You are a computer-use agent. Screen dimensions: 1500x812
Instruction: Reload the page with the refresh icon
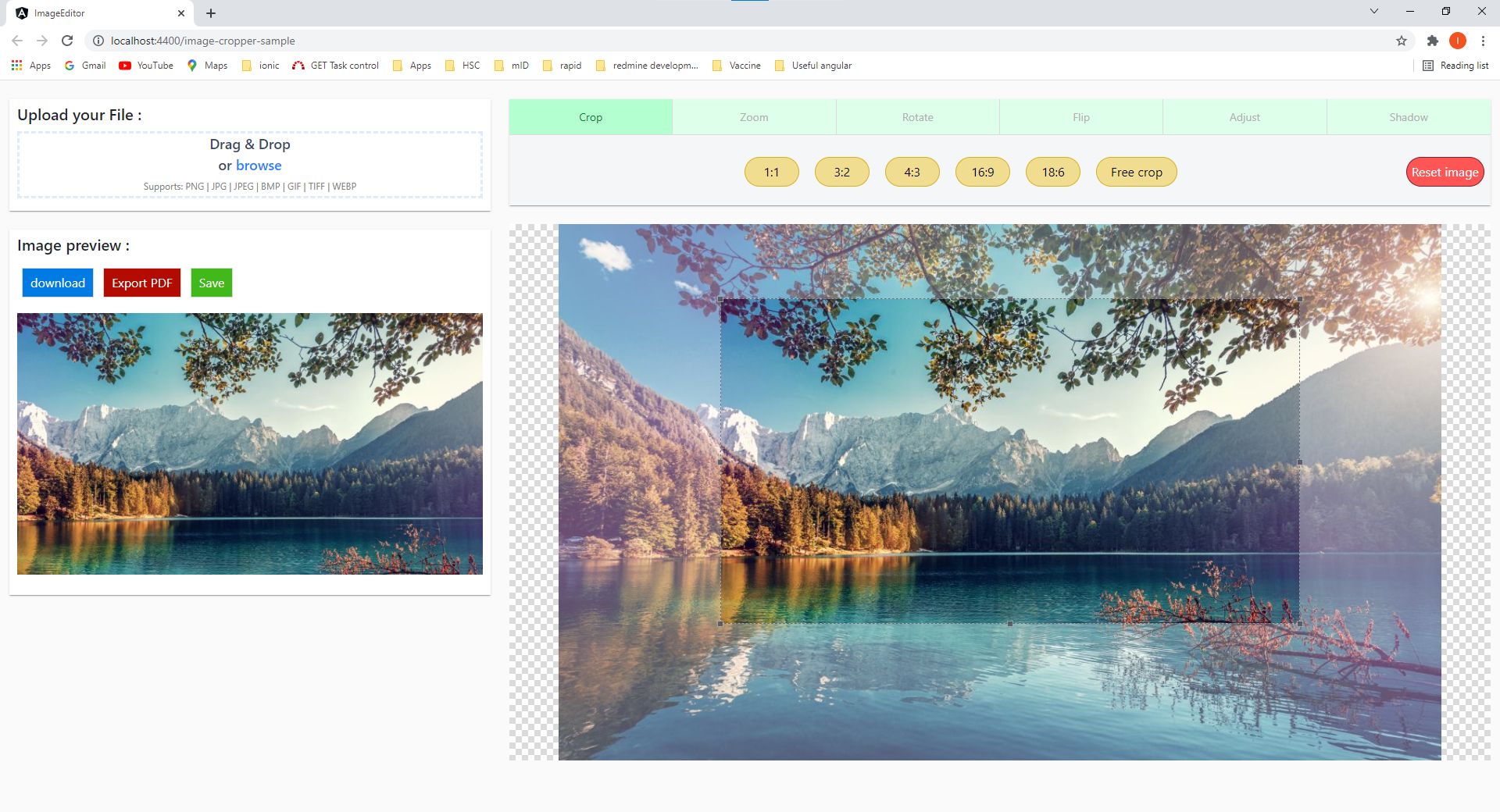(x=67, y=41)
